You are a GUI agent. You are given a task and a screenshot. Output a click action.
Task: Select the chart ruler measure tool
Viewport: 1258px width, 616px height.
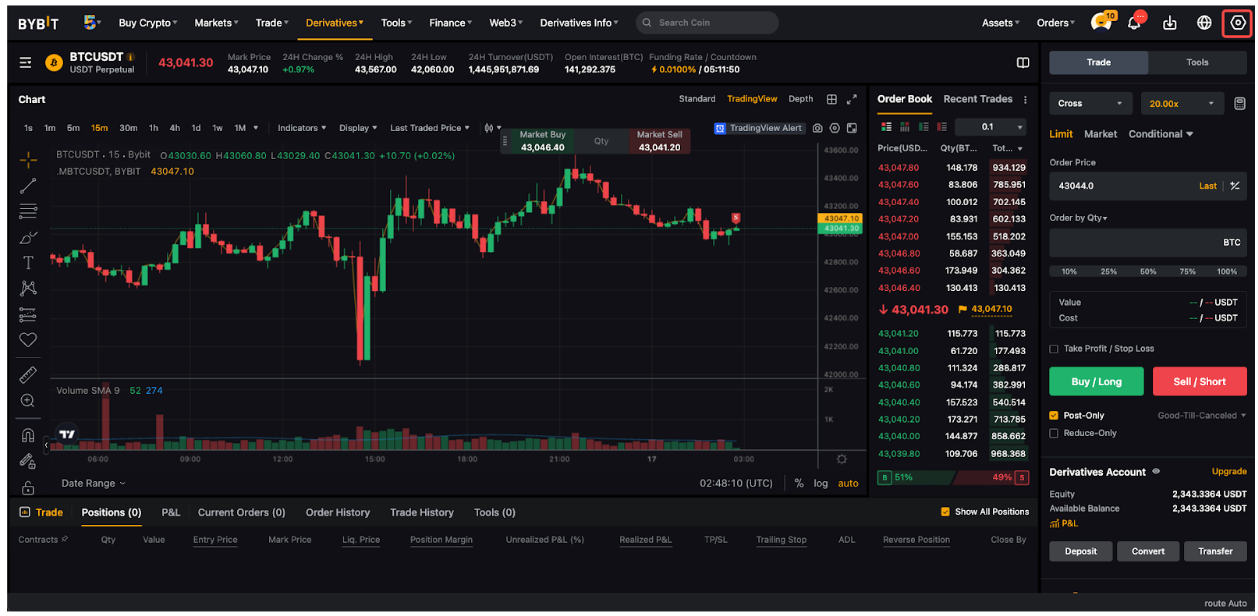pyautogui.click(x=28, y=374)
